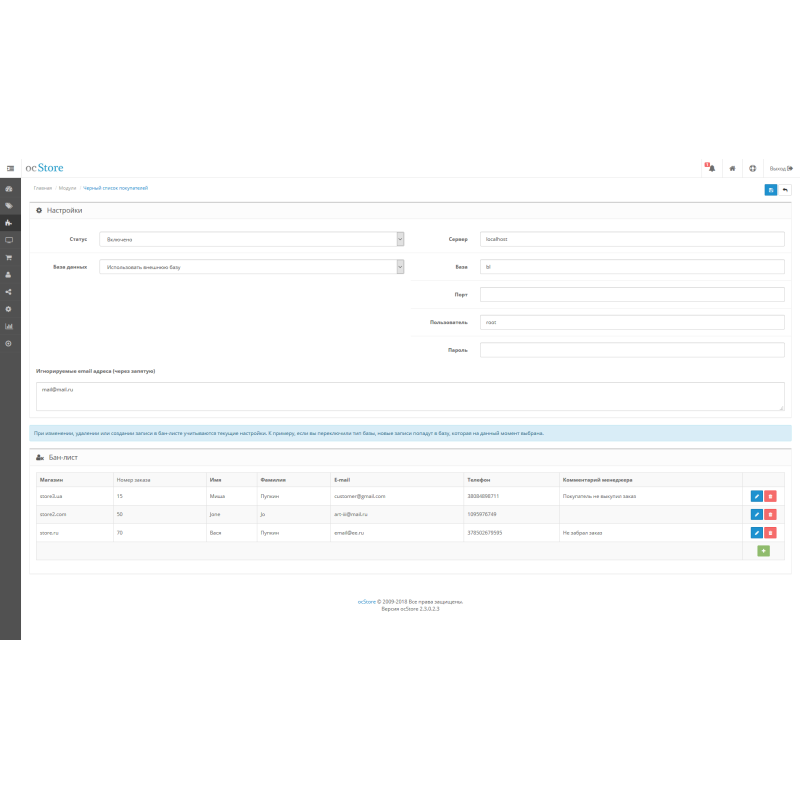Open the shopping cart sidebar icon
The width and height of the screenshot is (800, 800).
[x=9, y=257]
